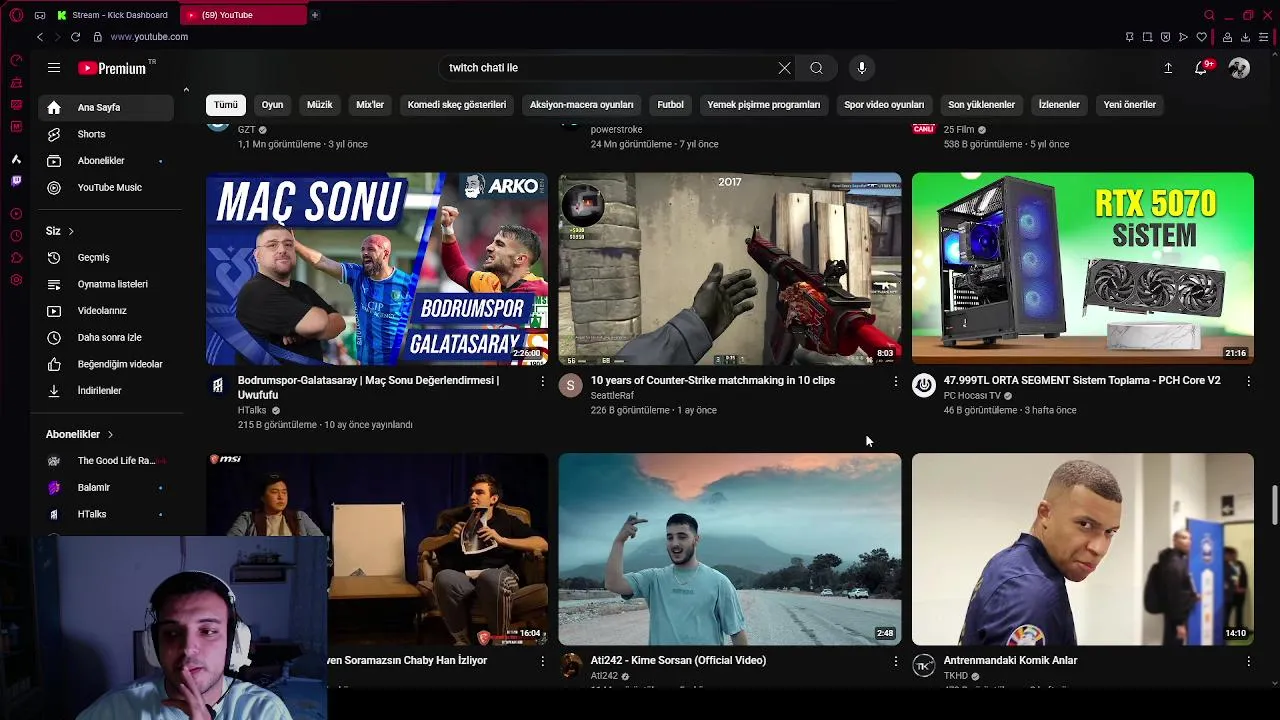
Task: Select the (59) YouTube tab
Action: coord(243,15)
